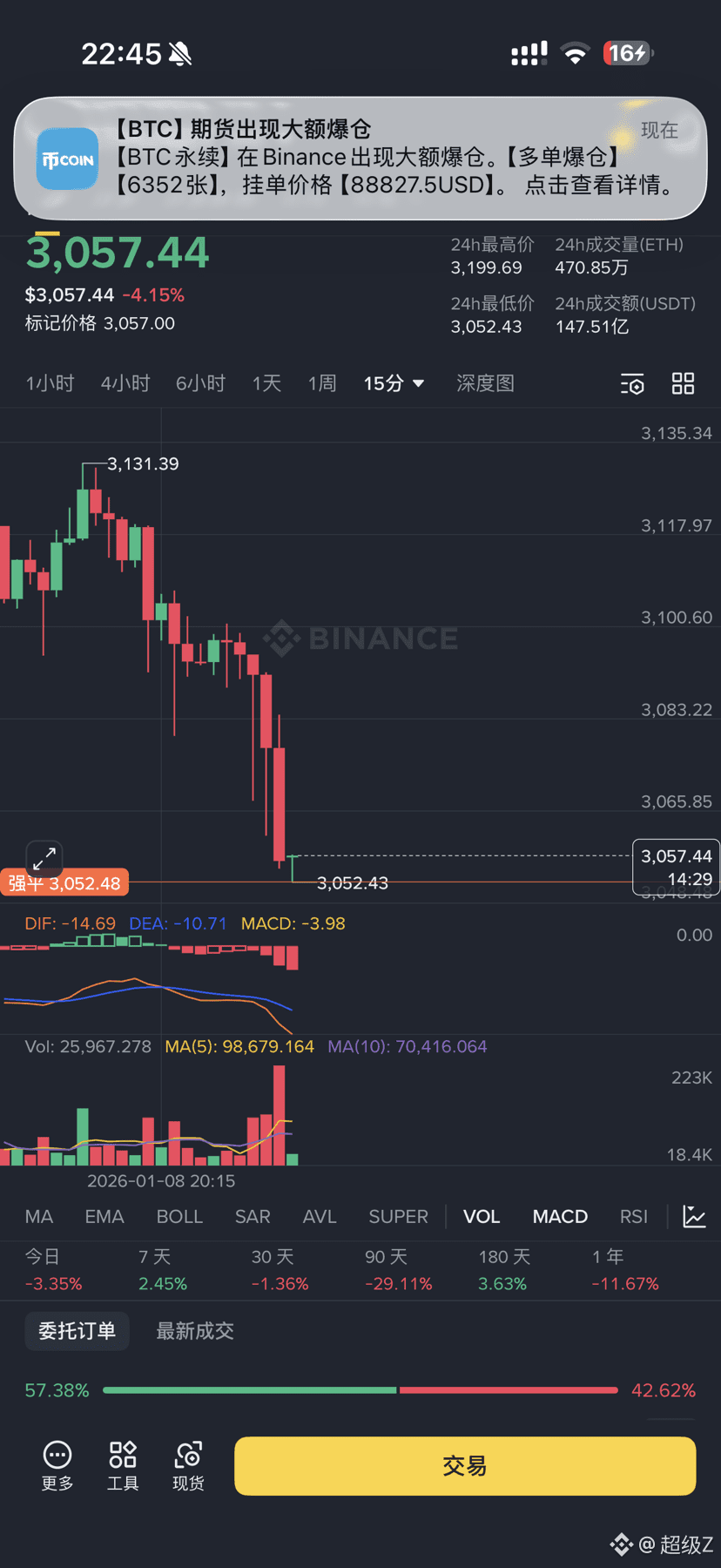Expand the 15分 interval dropdown
The image size is (721, 1568).
394,383
